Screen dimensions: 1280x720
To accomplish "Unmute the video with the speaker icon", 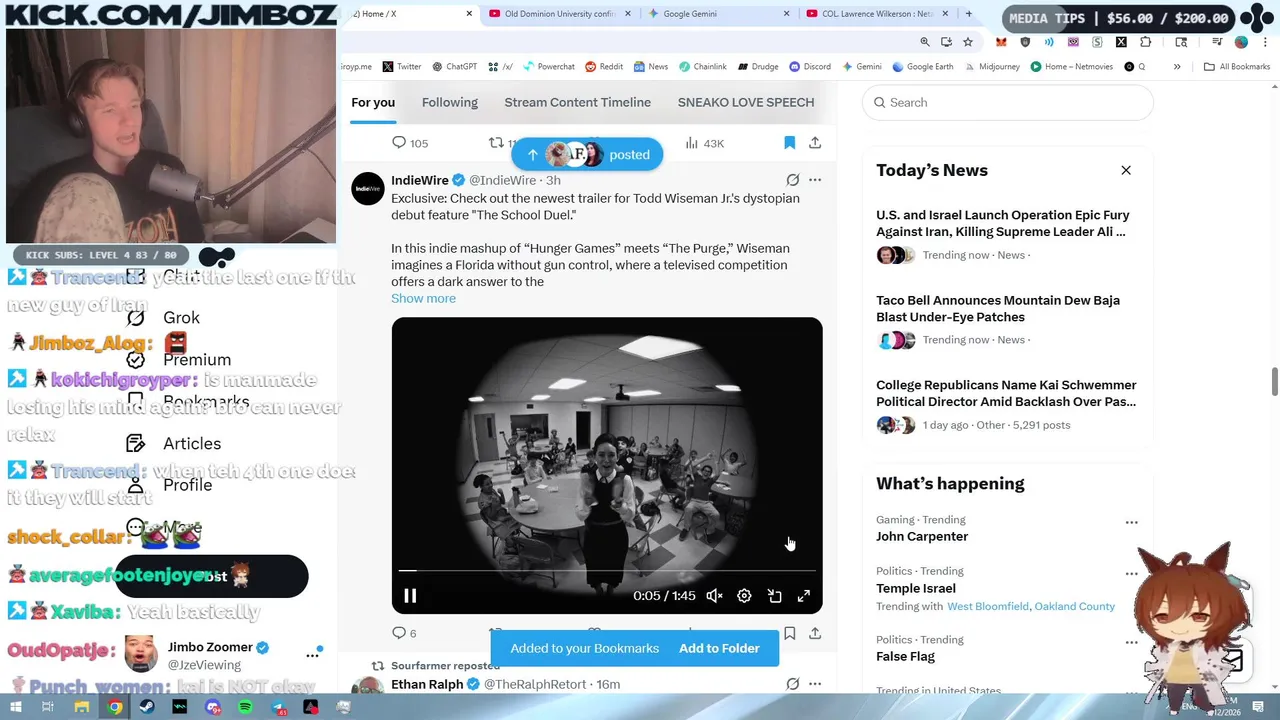I will tap(714, 596).
